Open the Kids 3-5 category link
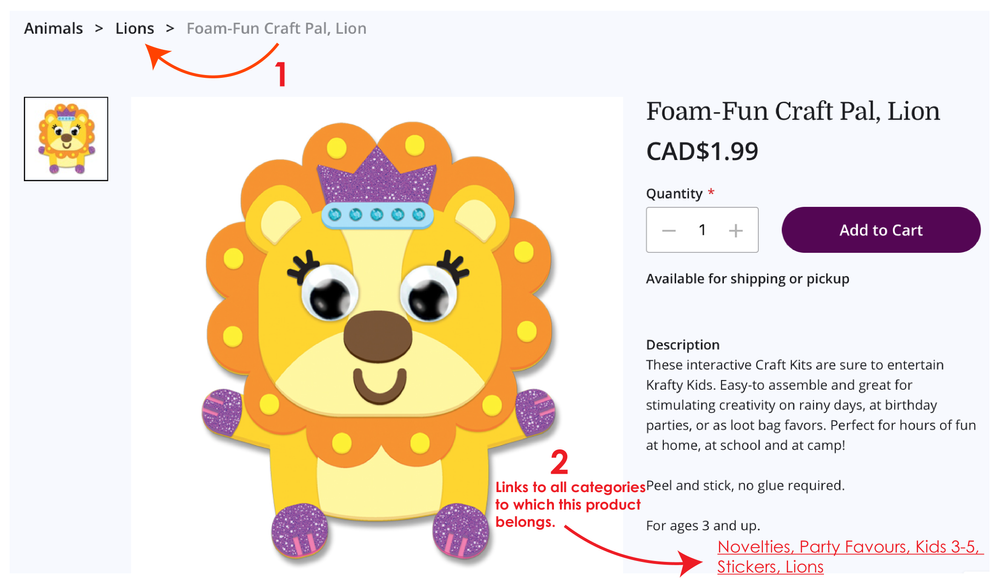 point(949,548)
